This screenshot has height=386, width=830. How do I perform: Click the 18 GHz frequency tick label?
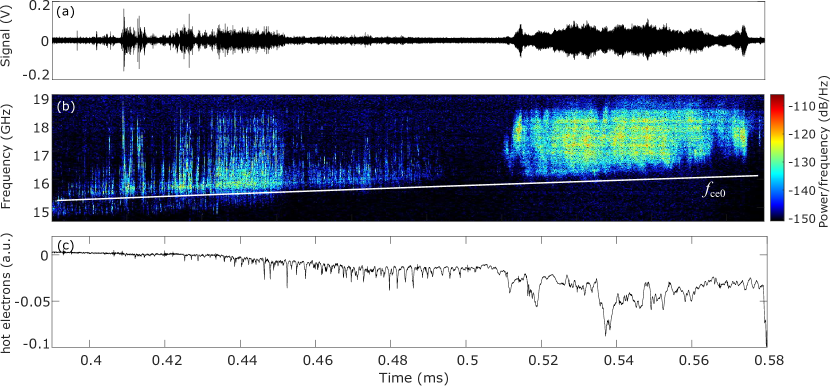tap(43, 127)
